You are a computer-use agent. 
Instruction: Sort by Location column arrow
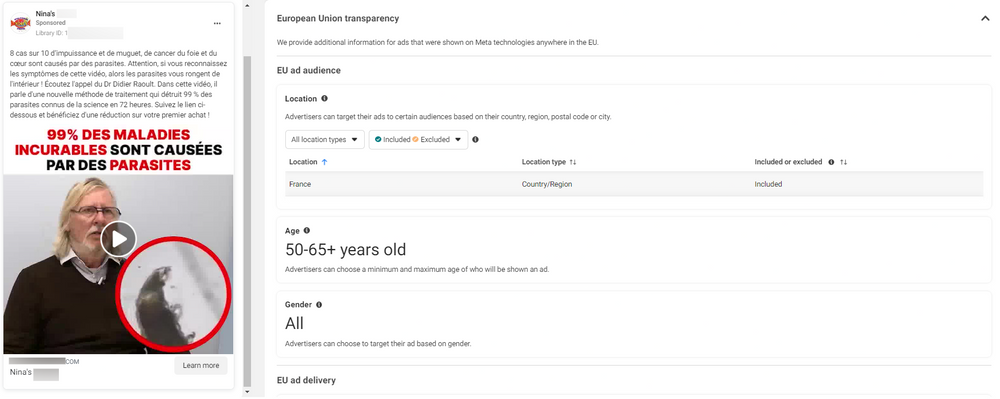[325, 163]
